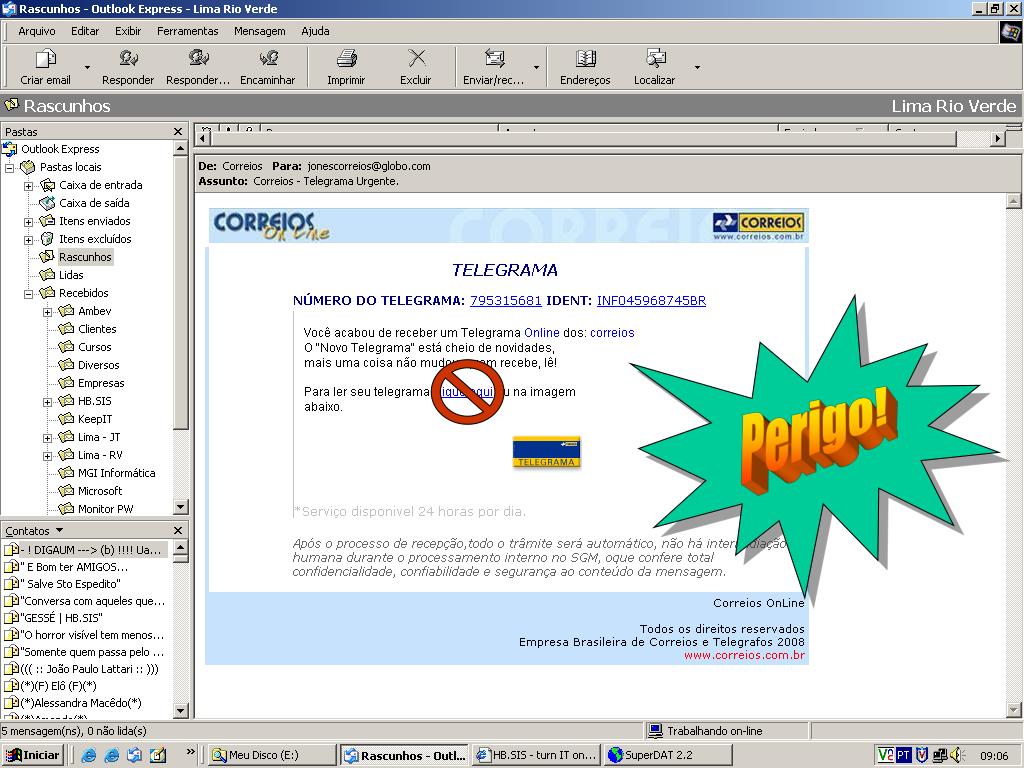This screenshot has width=1024, height=768.
Task: Open Localizar dropdown arrow
Action: (697, 67)
